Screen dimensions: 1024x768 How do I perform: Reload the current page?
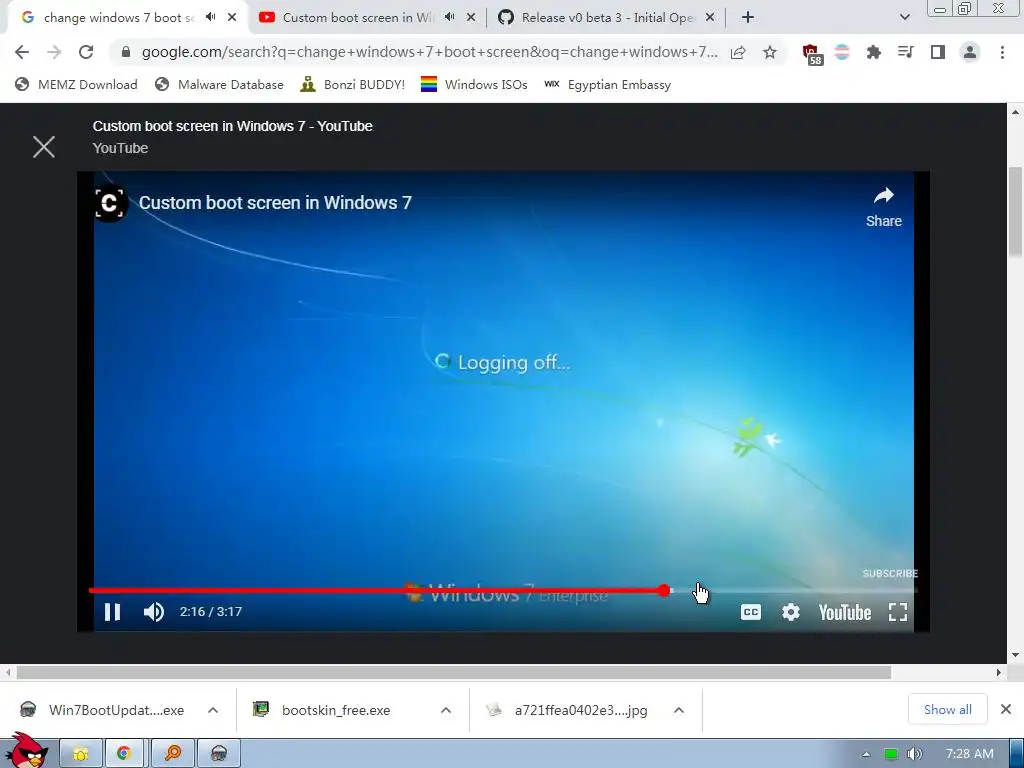[86, 52]
